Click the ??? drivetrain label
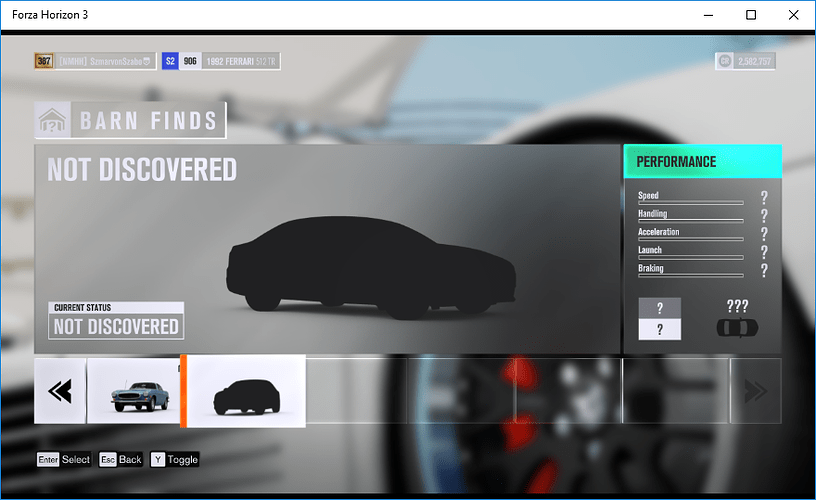 pos(737,306)
